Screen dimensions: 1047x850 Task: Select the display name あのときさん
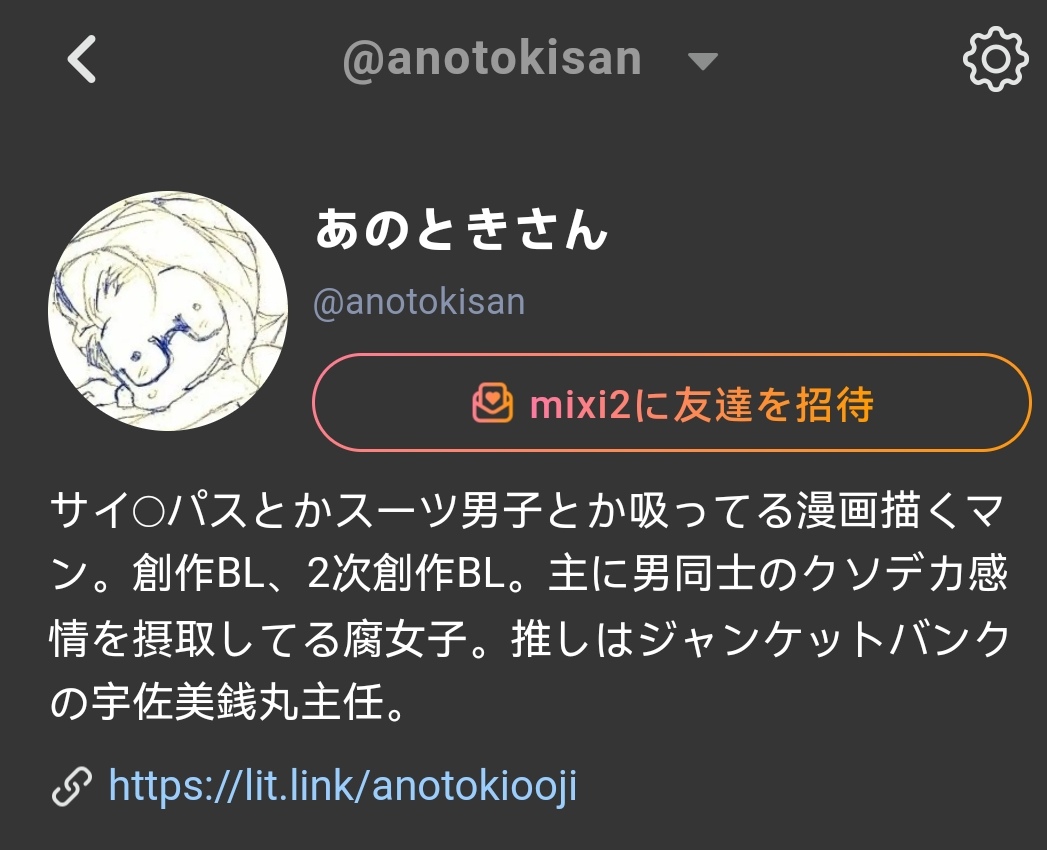click(461, 228)
